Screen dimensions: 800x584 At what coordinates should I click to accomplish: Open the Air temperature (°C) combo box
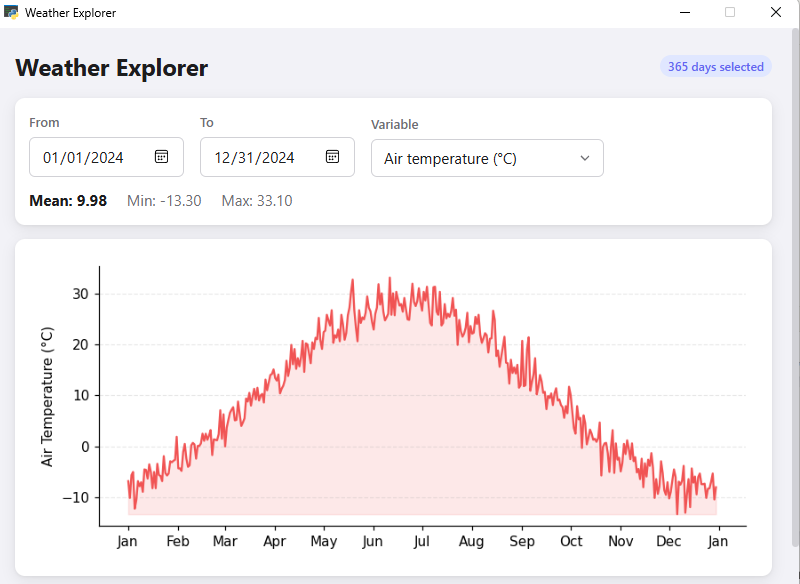[x=487, y=158]
